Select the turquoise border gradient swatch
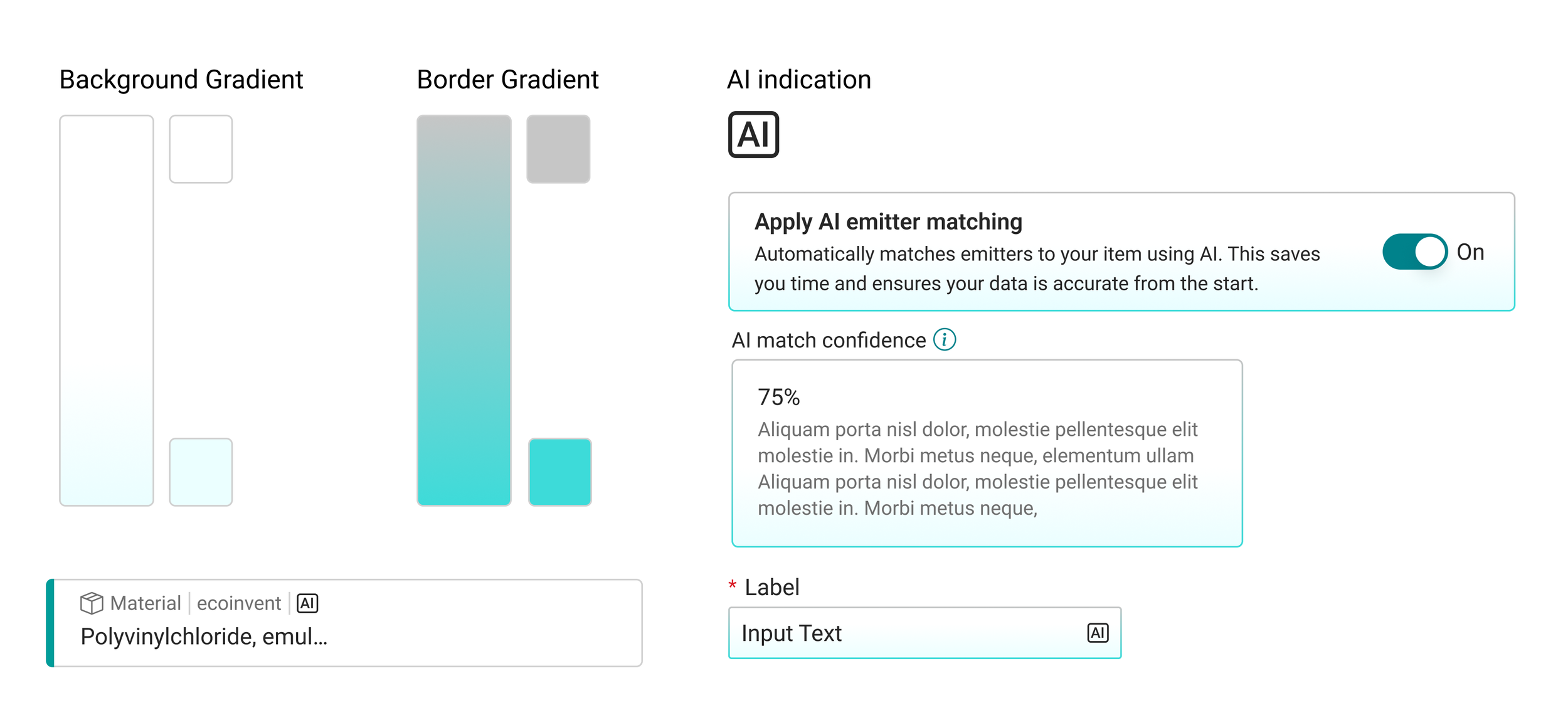1568x718 pixels. click(560, 472)
